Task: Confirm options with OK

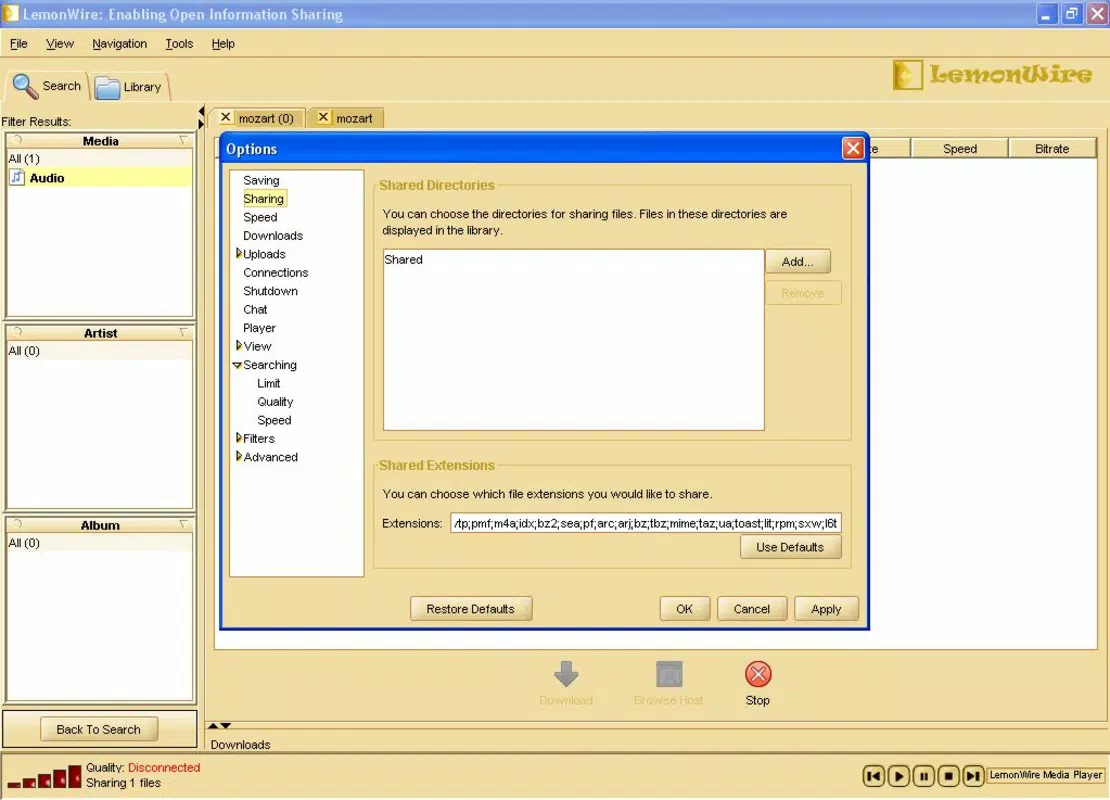Action: [x=685, y=609]
